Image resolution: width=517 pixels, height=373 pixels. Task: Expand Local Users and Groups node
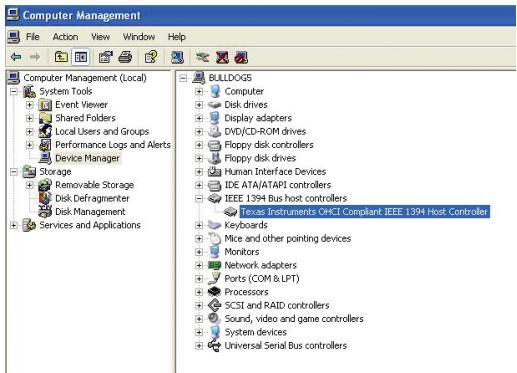pos(30,132)
